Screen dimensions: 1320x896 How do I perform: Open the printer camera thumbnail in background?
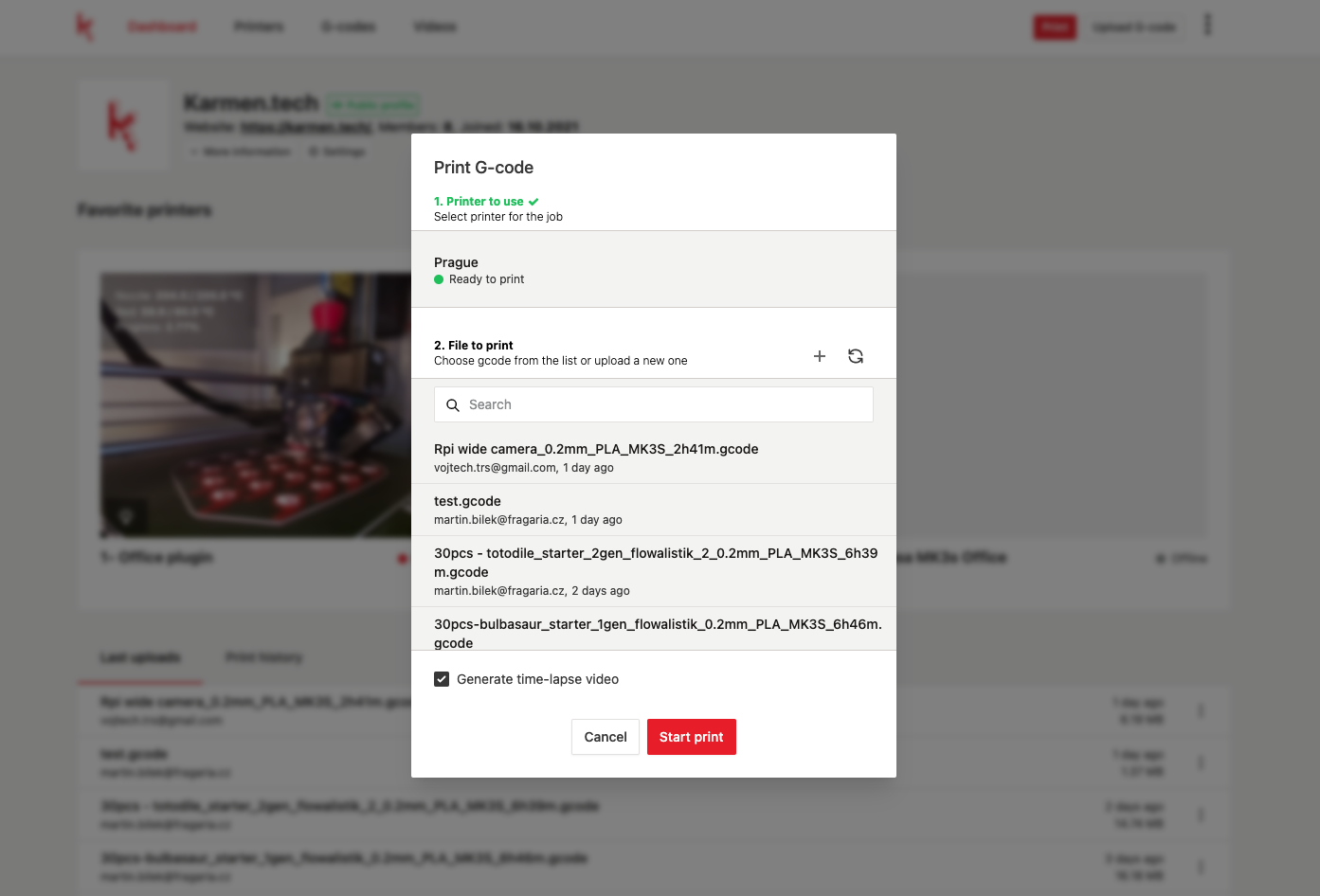point(256,405)
